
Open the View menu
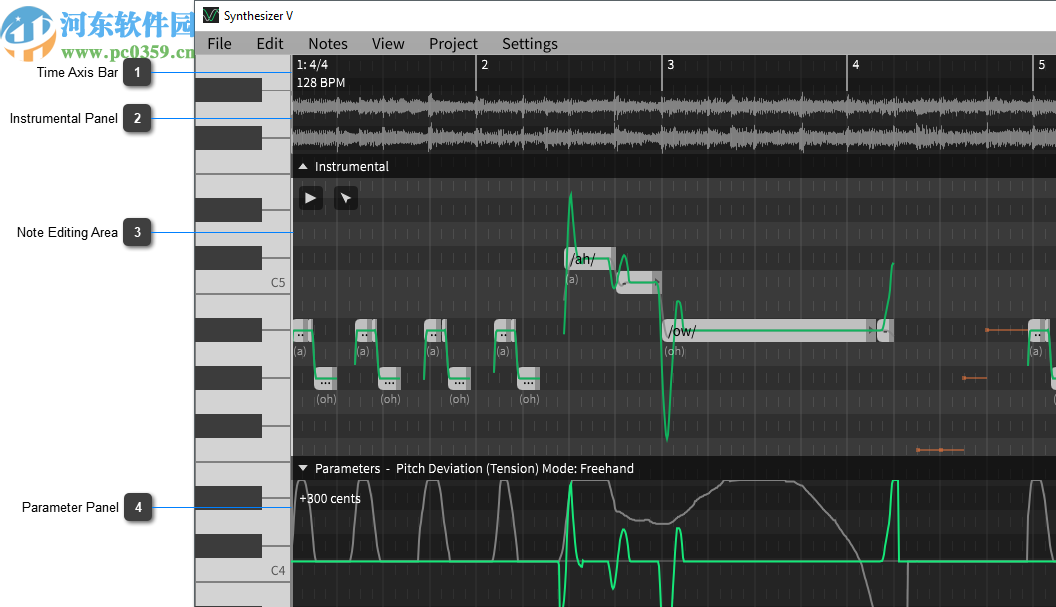click(388, 43)
